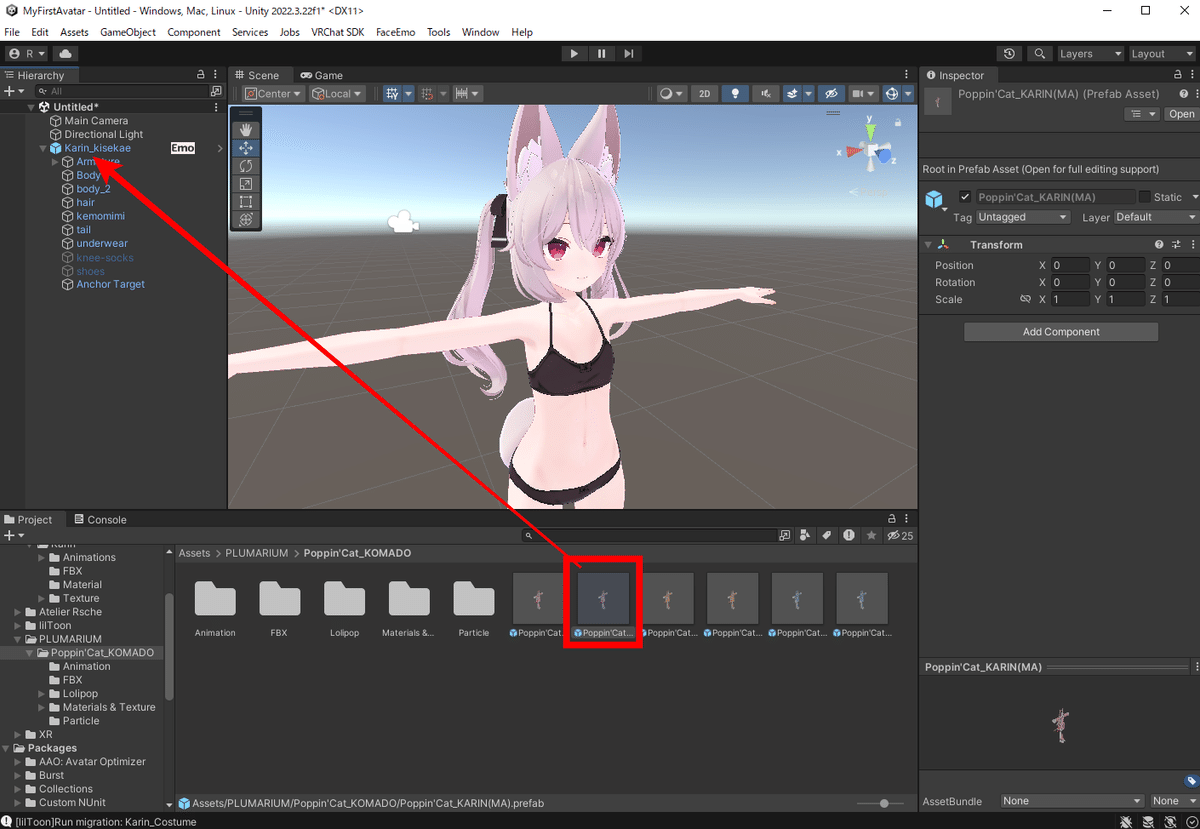This screenshot has width=1200, height=829.
Task: Search by label tag icon in Project
Action: point(827,535)
